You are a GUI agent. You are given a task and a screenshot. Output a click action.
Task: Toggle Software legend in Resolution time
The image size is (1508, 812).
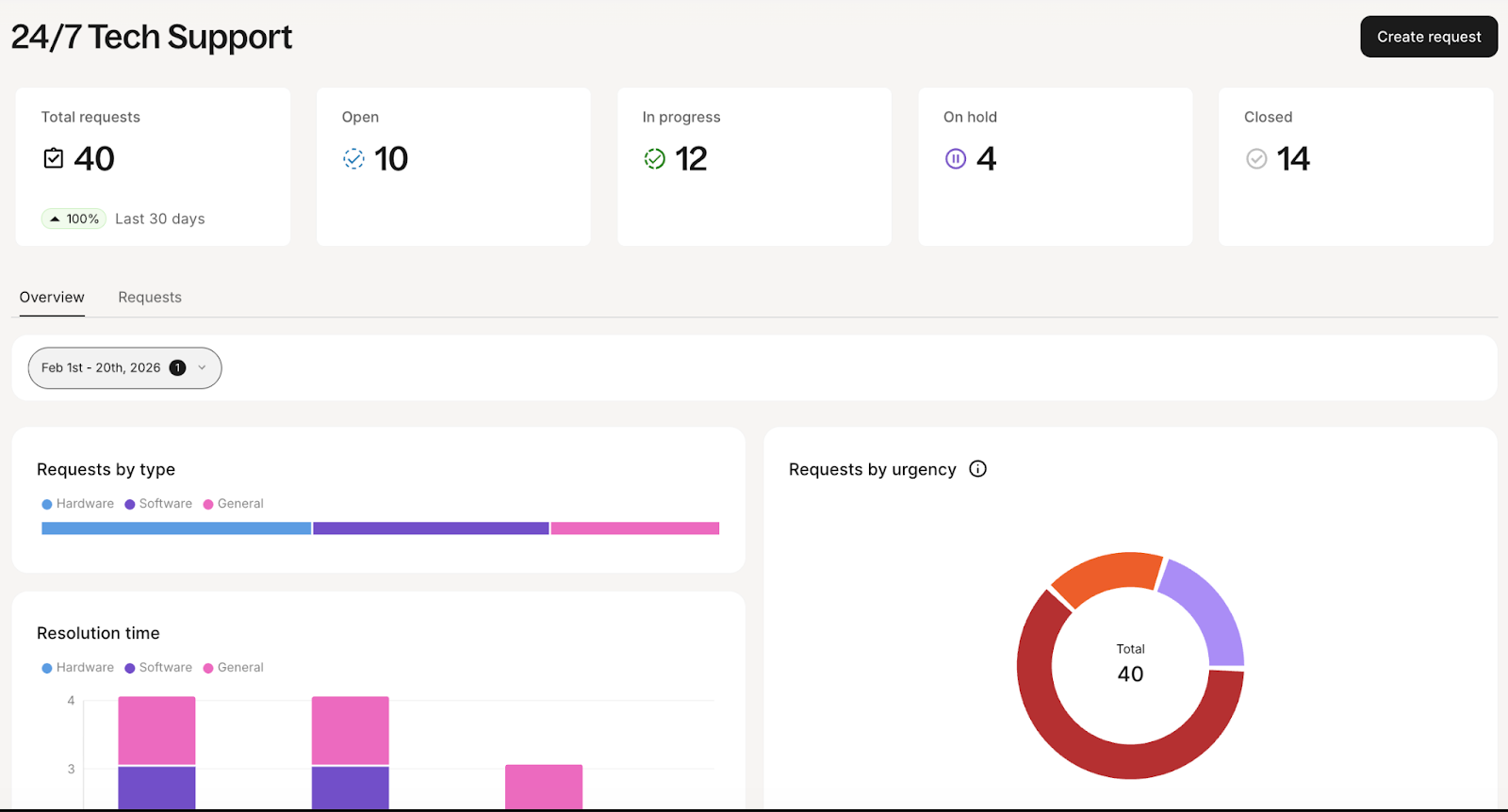click(158, 668)
